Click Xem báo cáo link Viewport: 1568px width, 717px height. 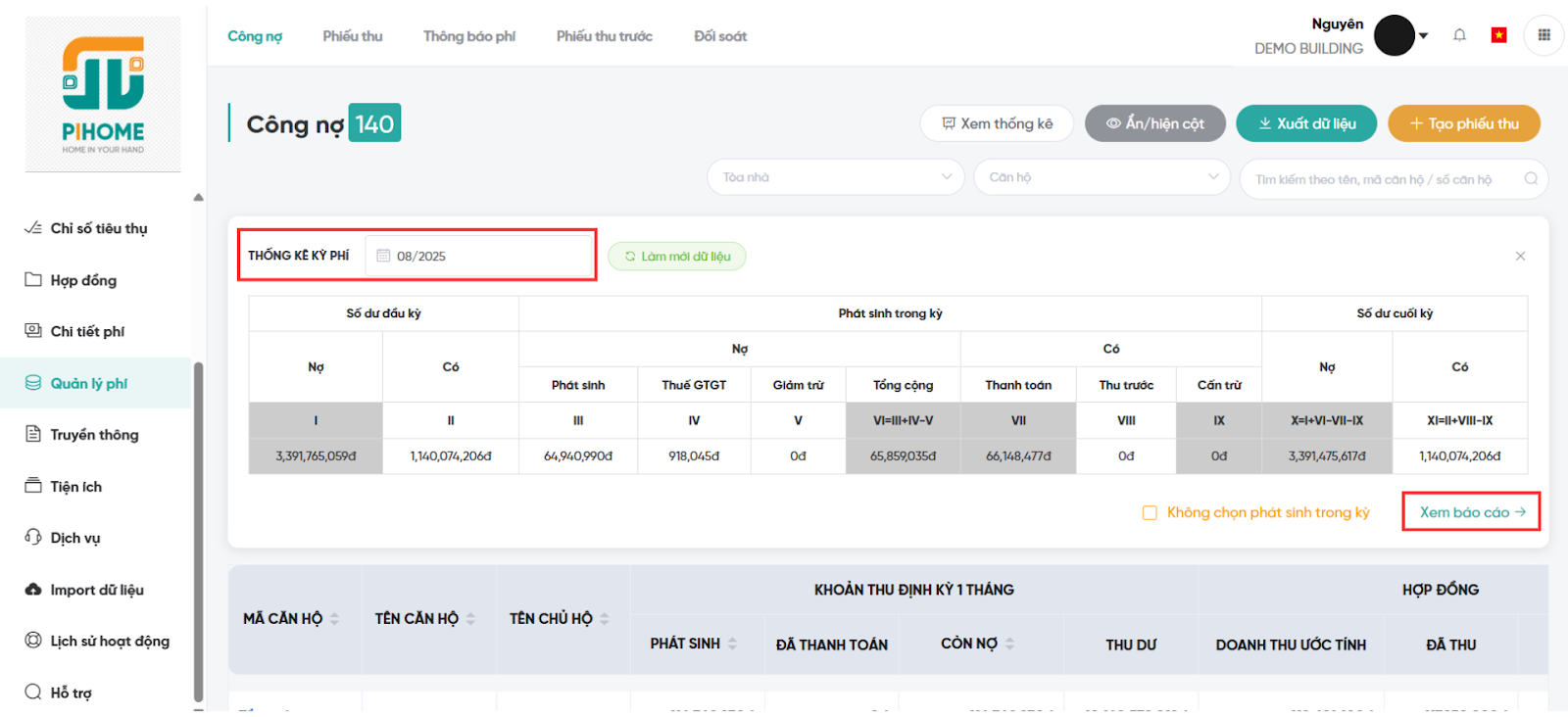point(1471,512)
